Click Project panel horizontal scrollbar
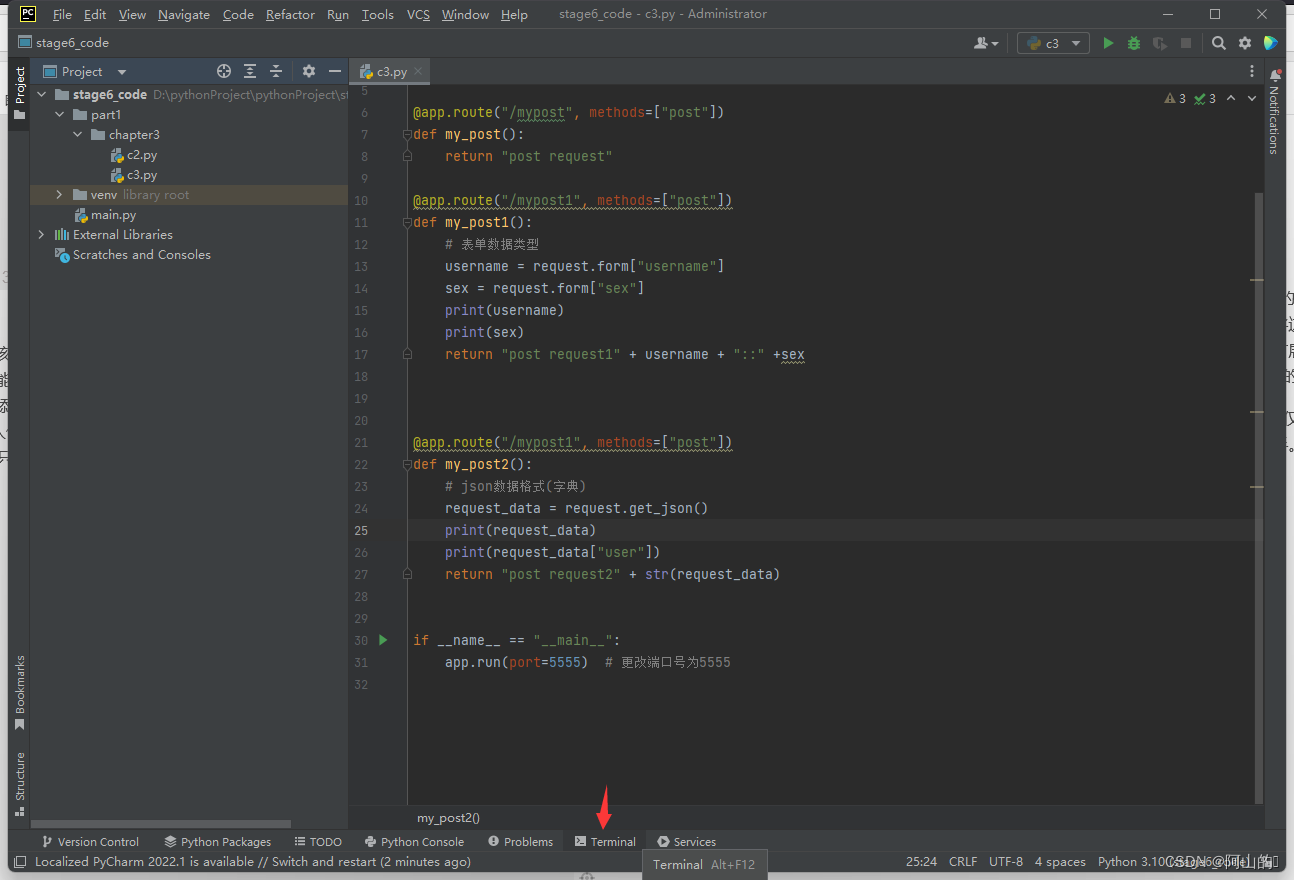The image size is (1294, 880). click(x=160, y=824)
